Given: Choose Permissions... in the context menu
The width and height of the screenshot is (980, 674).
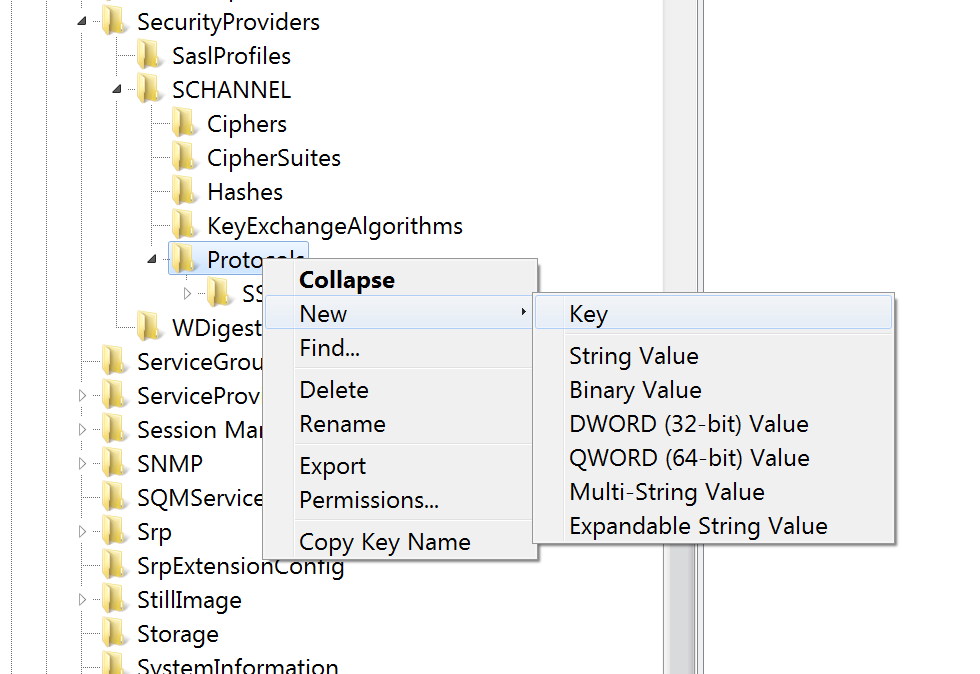Looking at the screenshot, I should pos(368,500).
